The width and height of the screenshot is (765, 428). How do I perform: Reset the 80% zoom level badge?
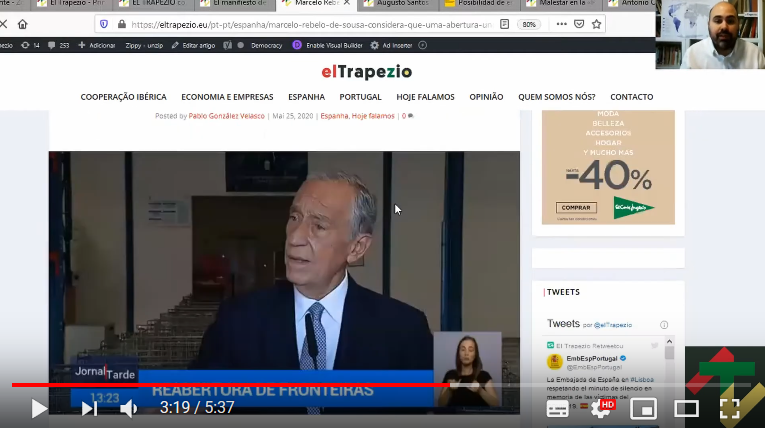click(529, 24)
